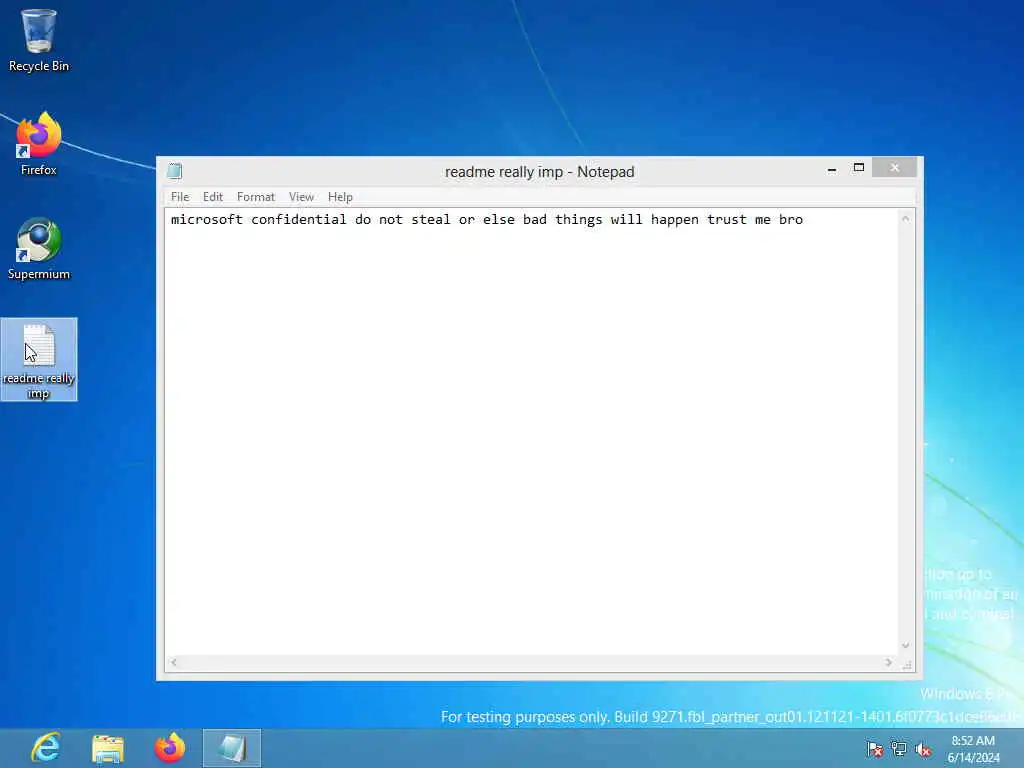Screen dimensions: 1024x768
Task: Click the vertical scrollbar down arrow
Action: click(906, 646)
